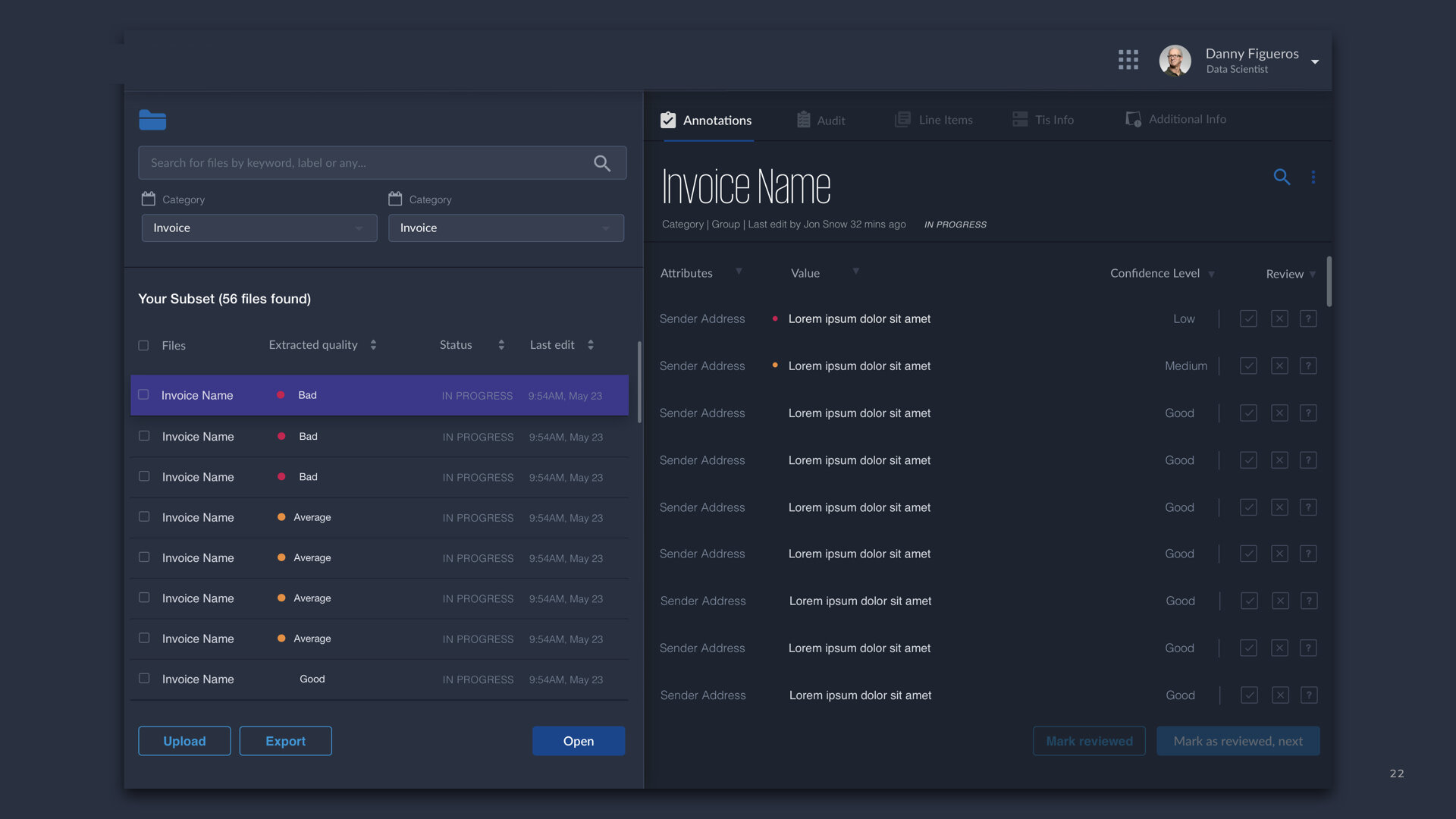Open the first Category Invoice dropdown

point(259,228)
